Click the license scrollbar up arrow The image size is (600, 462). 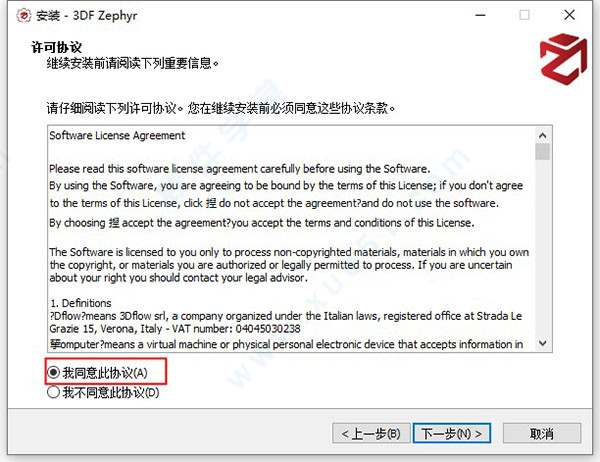(542, 135)
